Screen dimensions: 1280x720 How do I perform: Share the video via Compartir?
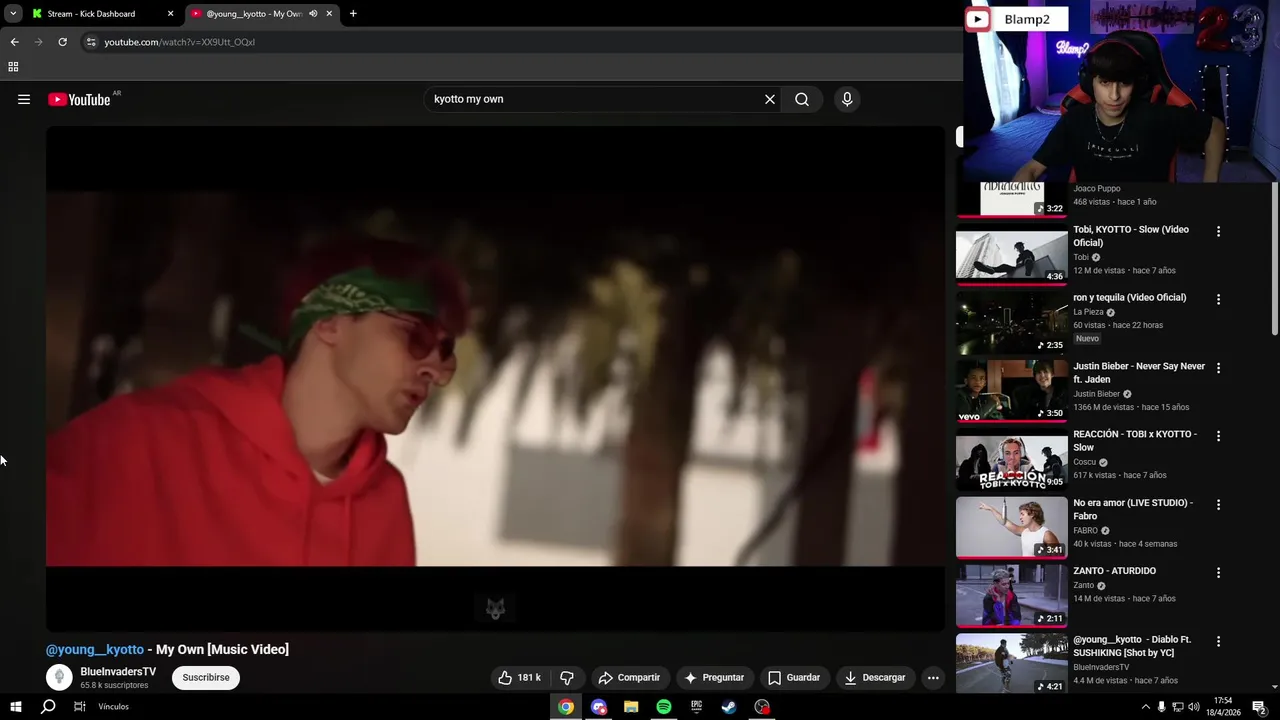tap(629, 677)
